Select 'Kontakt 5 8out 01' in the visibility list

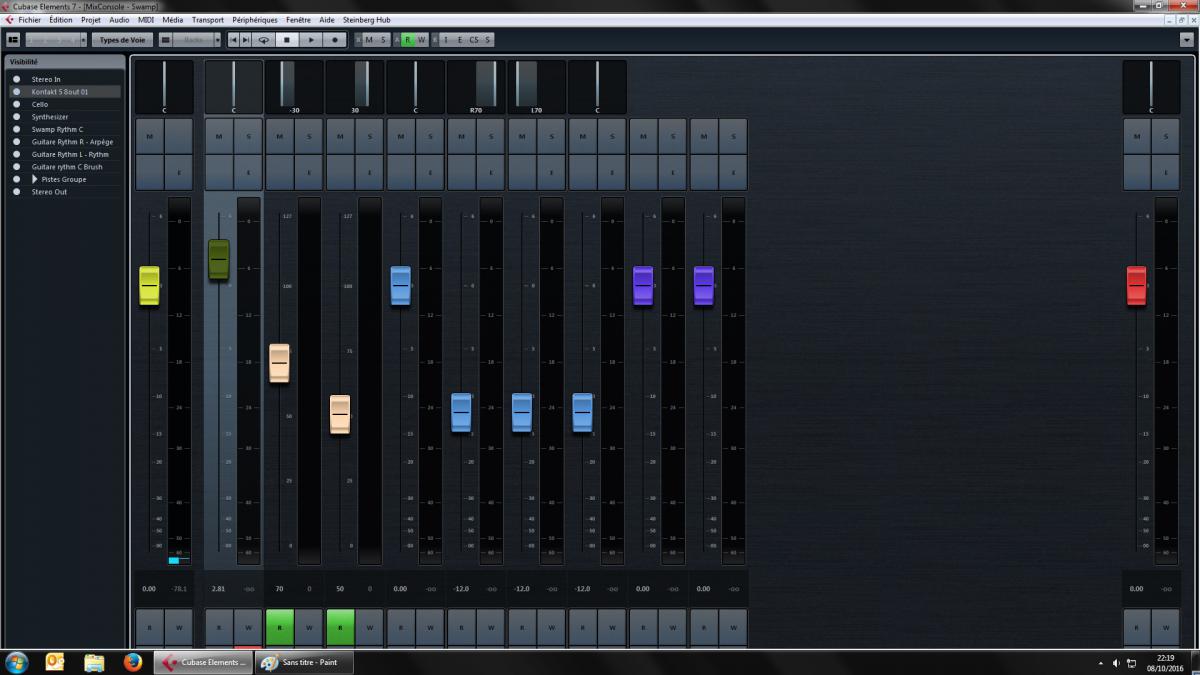tap(65, 92)
